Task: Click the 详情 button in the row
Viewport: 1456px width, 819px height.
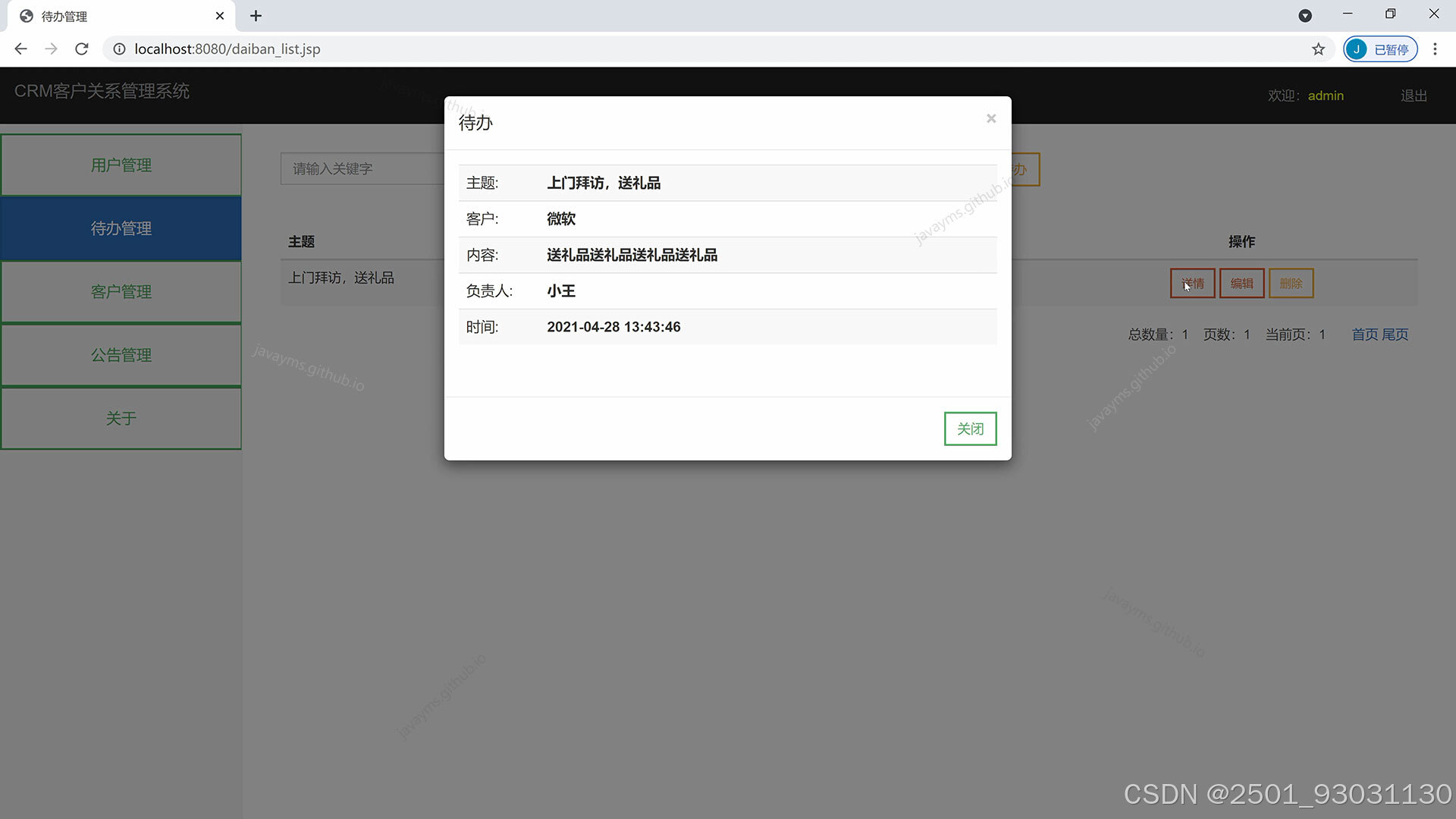Action: pyautogui.click(x=1192, y=283)
